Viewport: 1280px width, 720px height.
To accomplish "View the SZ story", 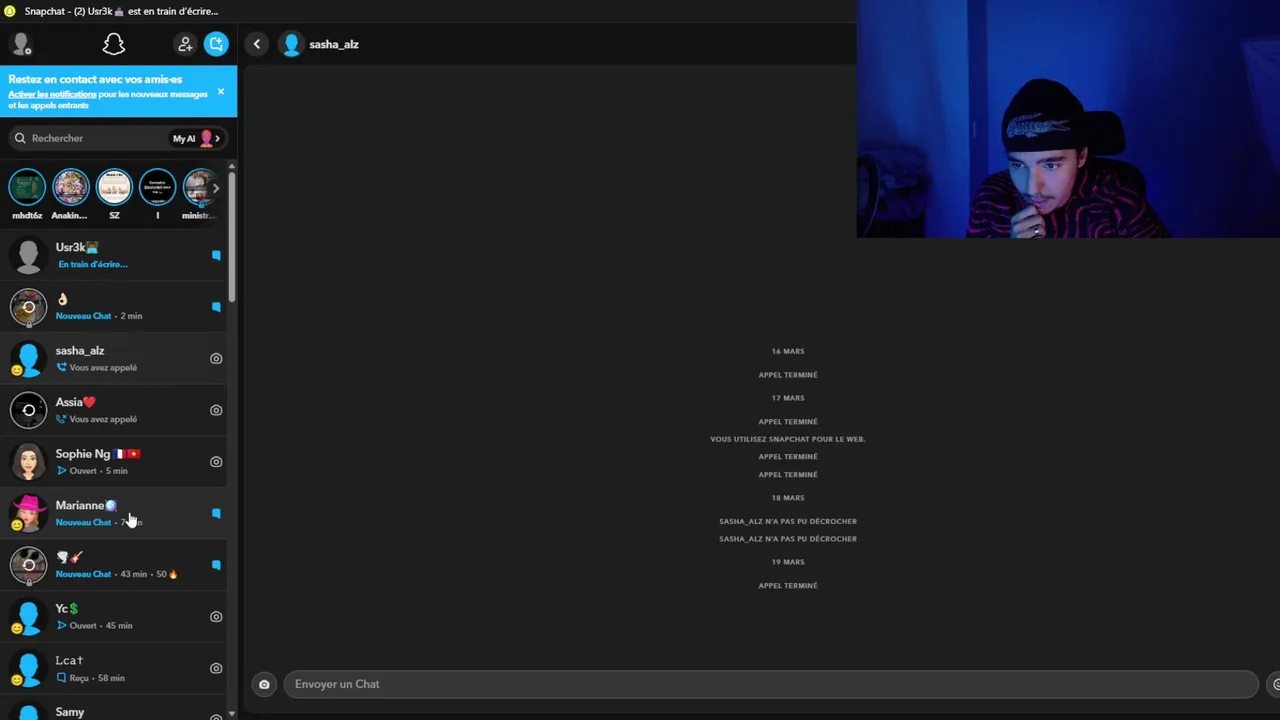I will (x=114, y=187).
